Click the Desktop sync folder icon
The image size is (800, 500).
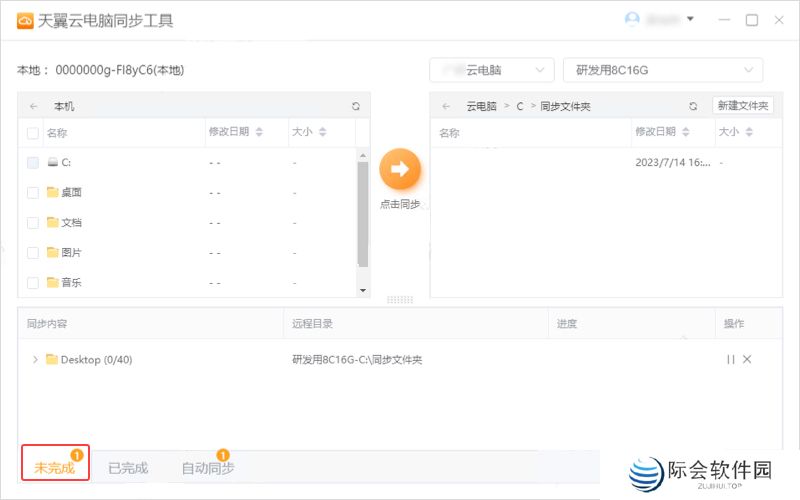point(52,359)
